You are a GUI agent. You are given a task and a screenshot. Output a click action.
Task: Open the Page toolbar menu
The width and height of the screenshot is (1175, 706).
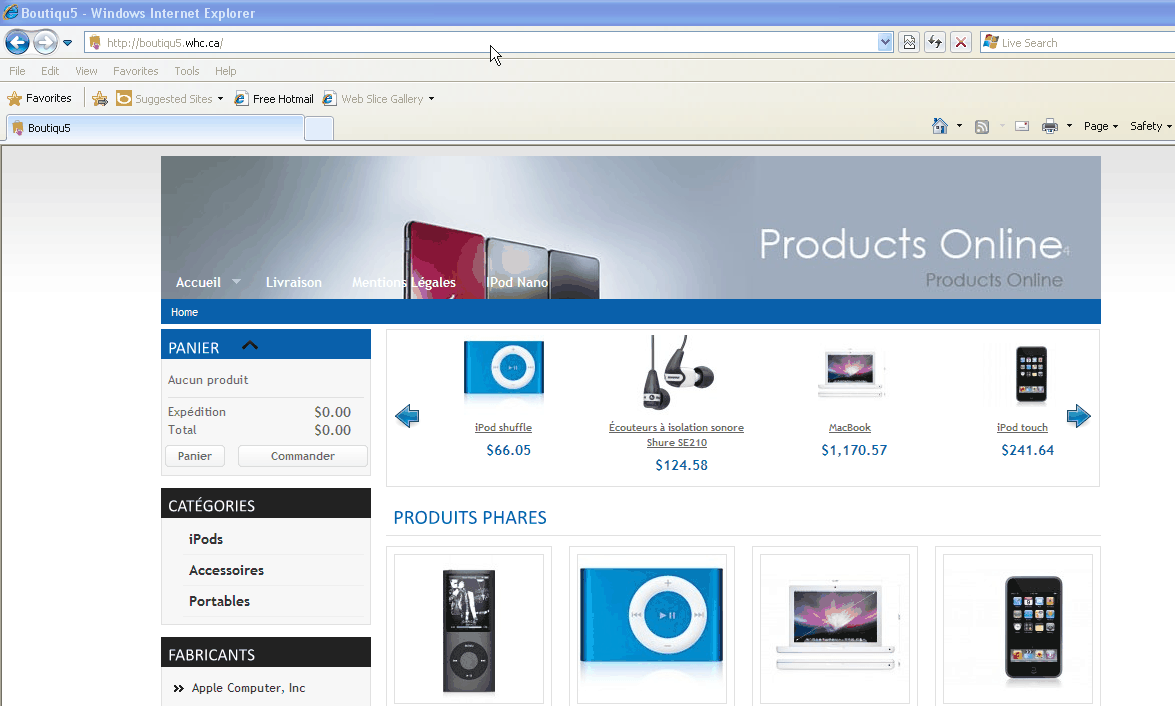pyautogui.click(x=1101, y=126)
